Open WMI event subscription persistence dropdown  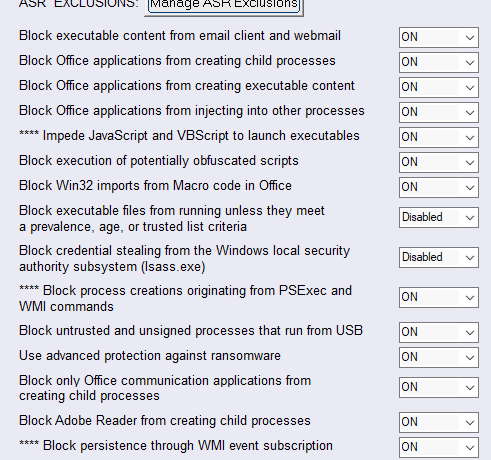pos(439,447)
